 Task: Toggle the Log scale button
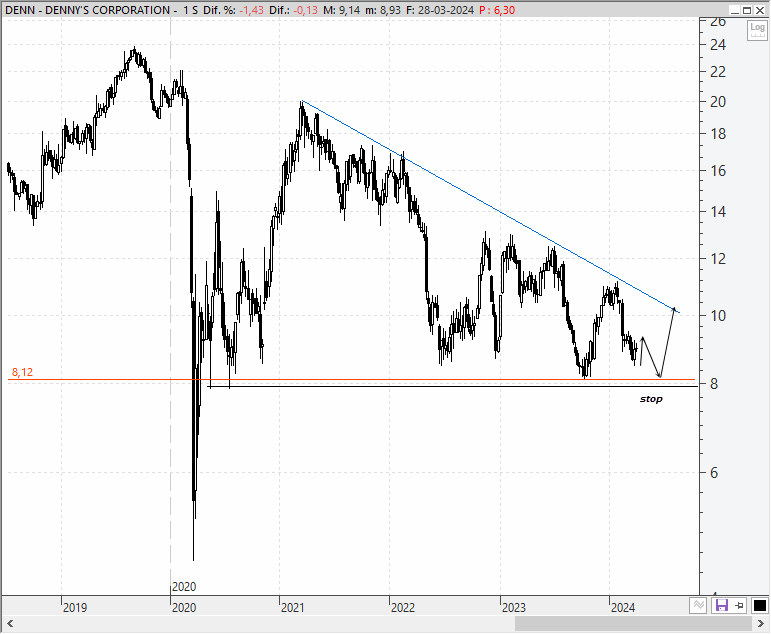click(x=757, y=30)
